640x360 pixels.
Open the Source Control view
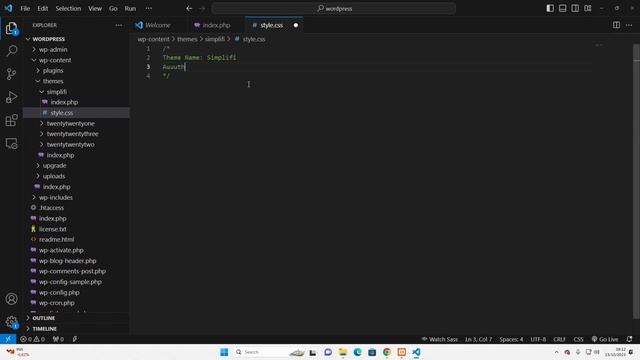[11, 74]
